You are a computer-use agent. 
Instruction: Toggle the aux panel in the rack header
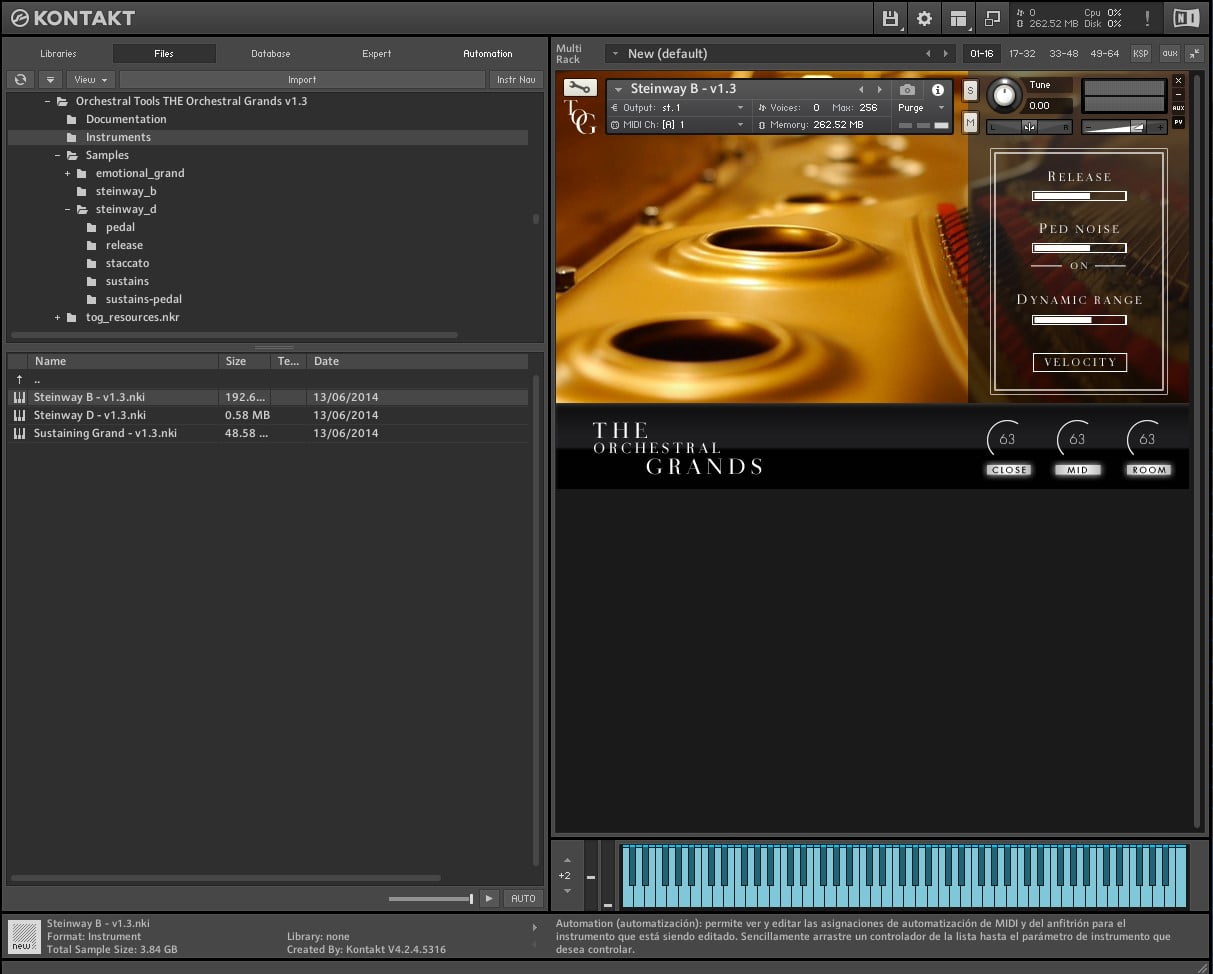tap(1168, 54)
